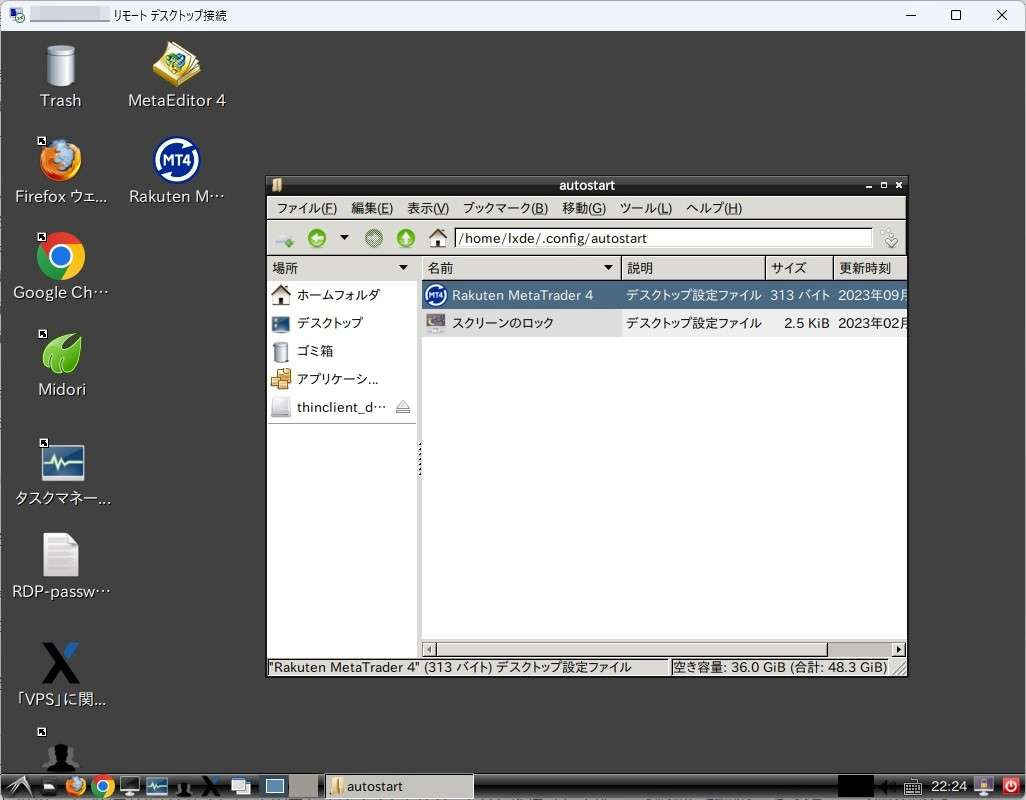Click the horizontal scrollbar thumb
Image resolution: width=1026 pixels, height=800 pixels.
[x=632, y=649]
